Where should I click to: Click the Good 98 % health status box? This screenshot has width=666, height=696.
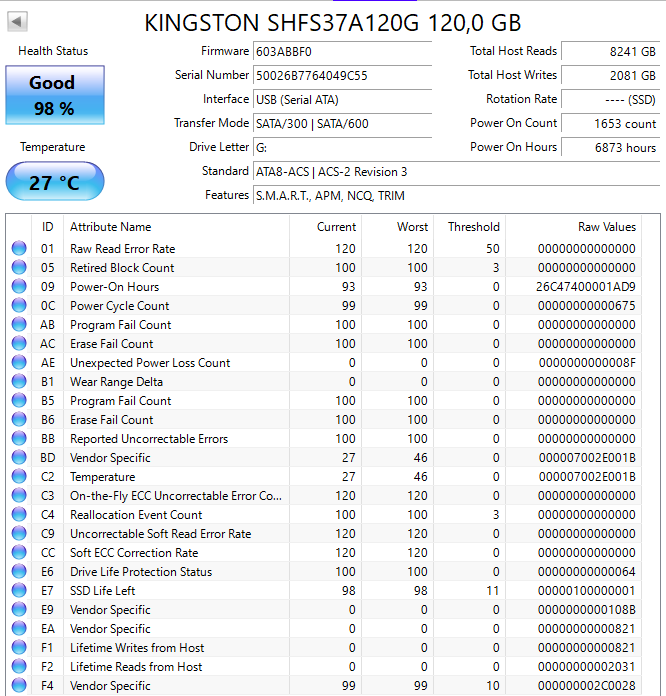[55, 95]
